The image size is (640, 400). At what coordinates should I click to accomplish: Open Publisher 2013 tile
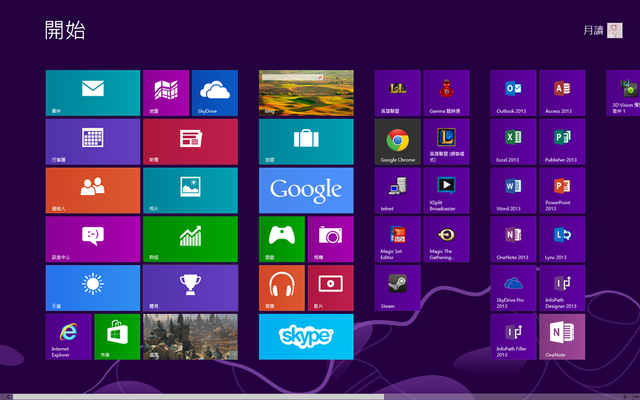(562, 142)
